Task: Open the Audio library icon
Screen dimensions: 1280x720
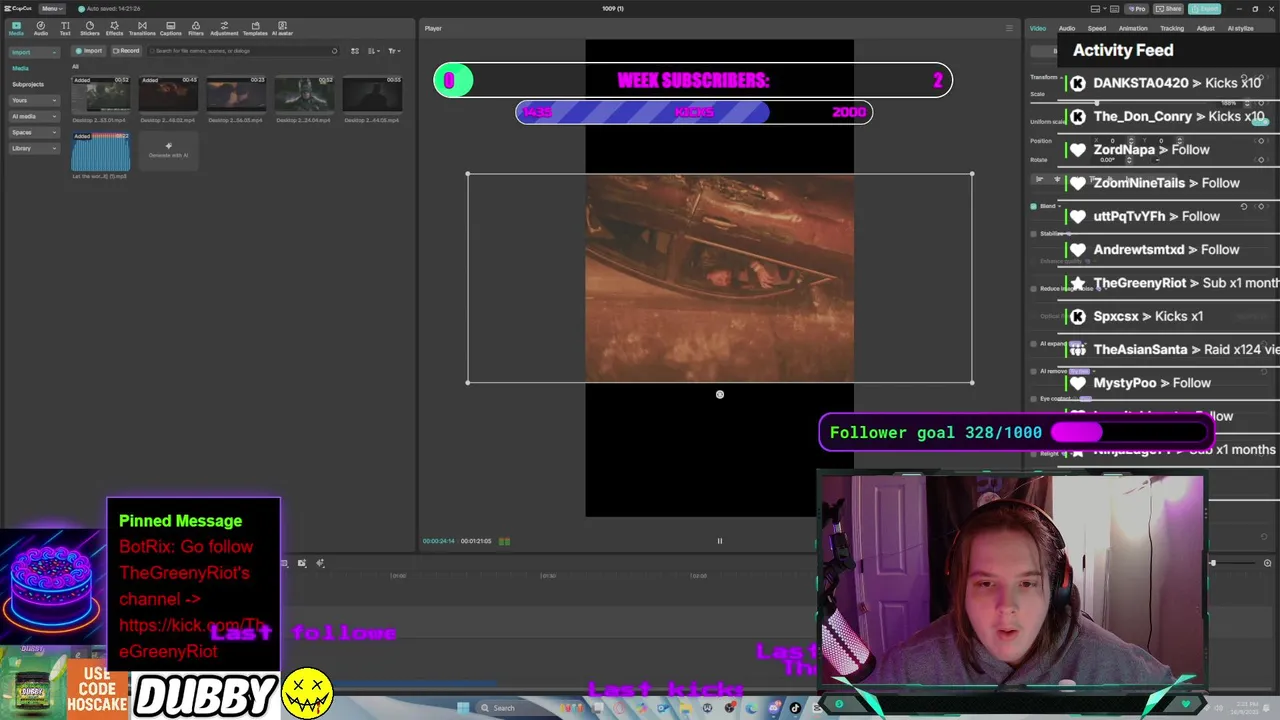Action: tap(41, 28)
